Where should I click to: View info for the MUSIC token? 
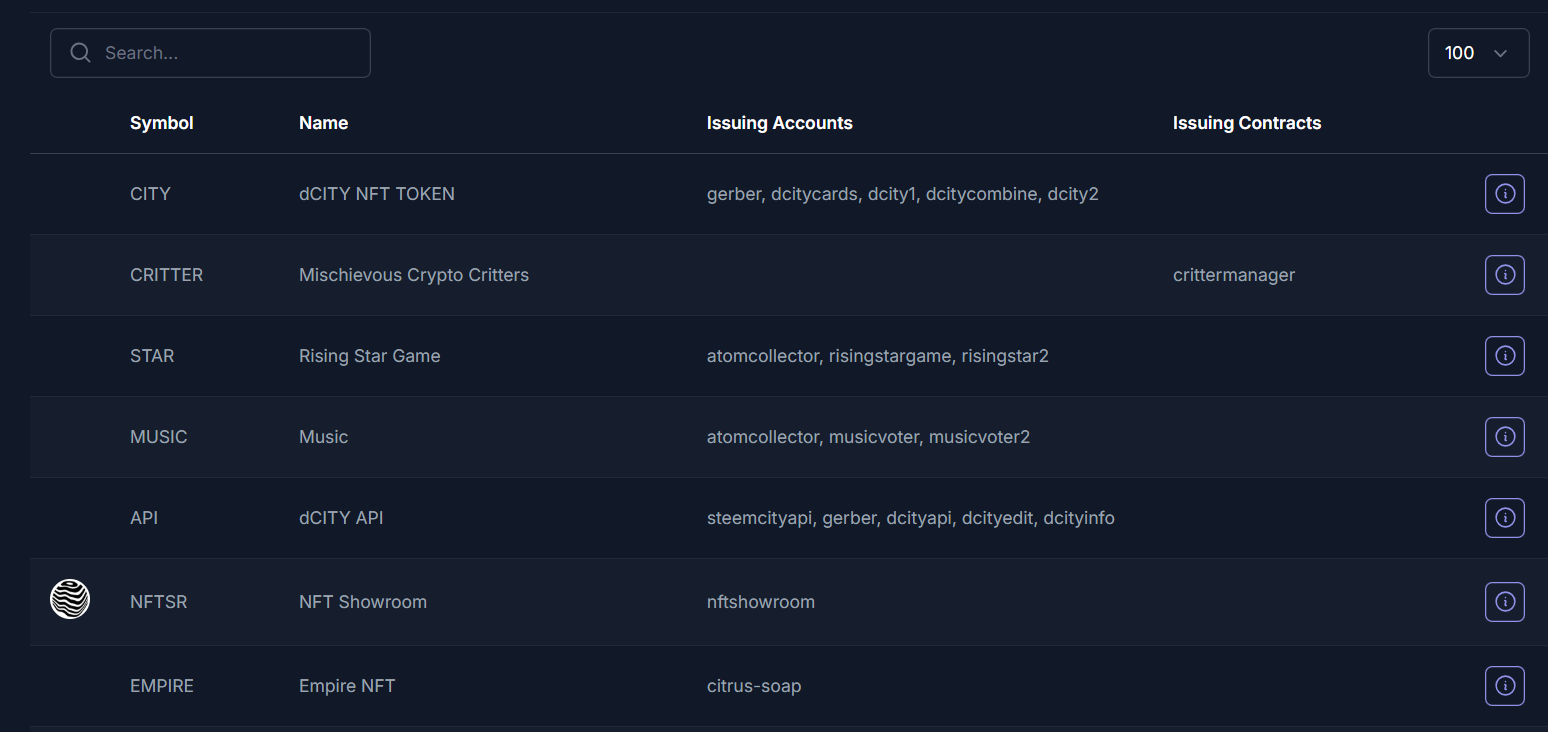point(1504,437)
